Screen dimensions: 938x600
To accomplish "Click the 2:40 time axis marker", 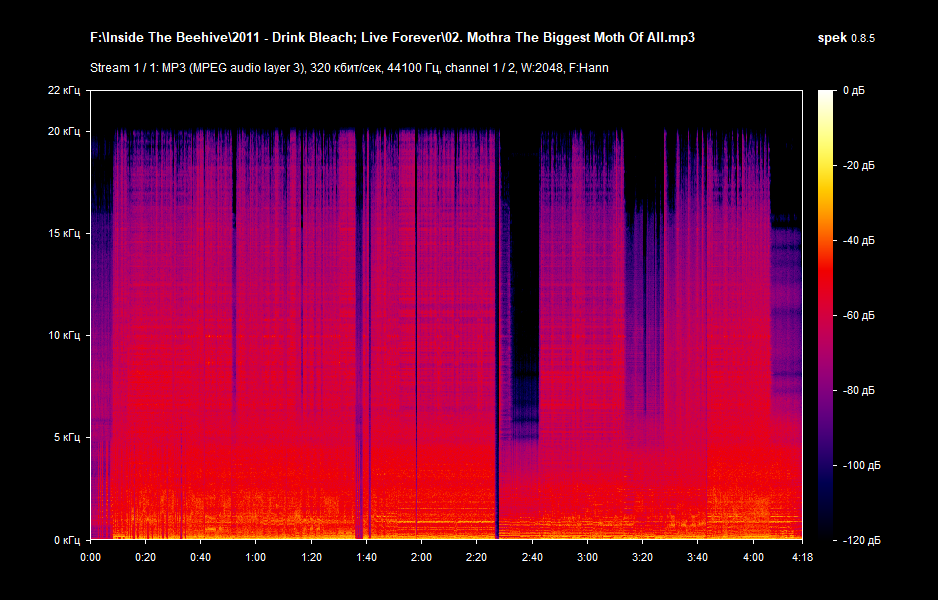I will [532, 556].
